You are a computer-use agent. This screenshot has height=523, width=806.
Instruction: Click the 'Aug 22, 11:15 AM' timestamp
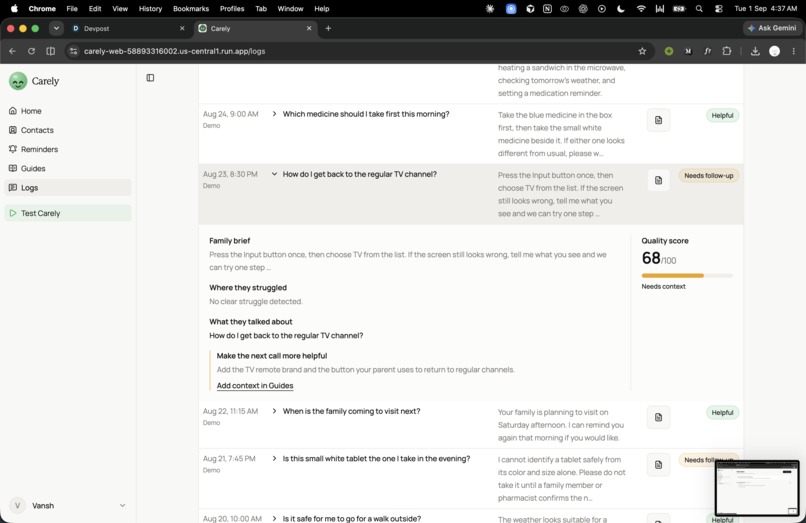[230, 411]
